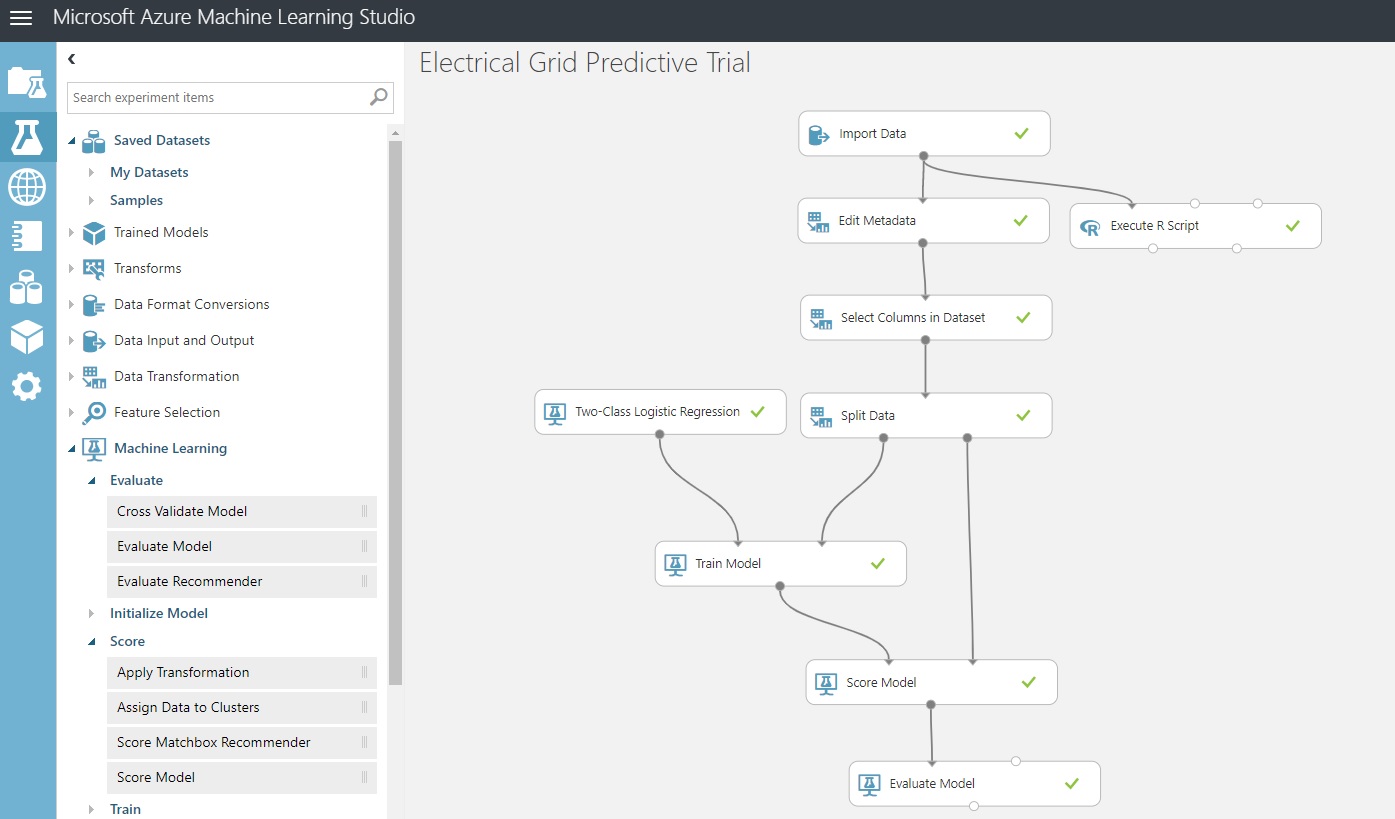The width and height of the screenshot is (1395, 819).
Task: Open the Projects sidebar icon
Action: (x=27, y=83)
